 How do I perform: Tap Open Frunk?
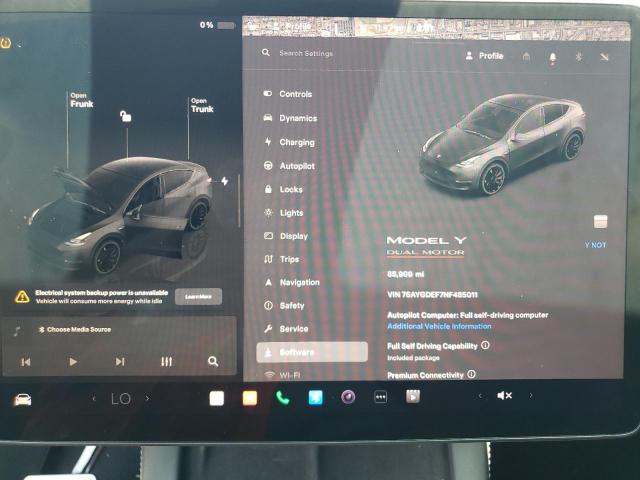82,100
